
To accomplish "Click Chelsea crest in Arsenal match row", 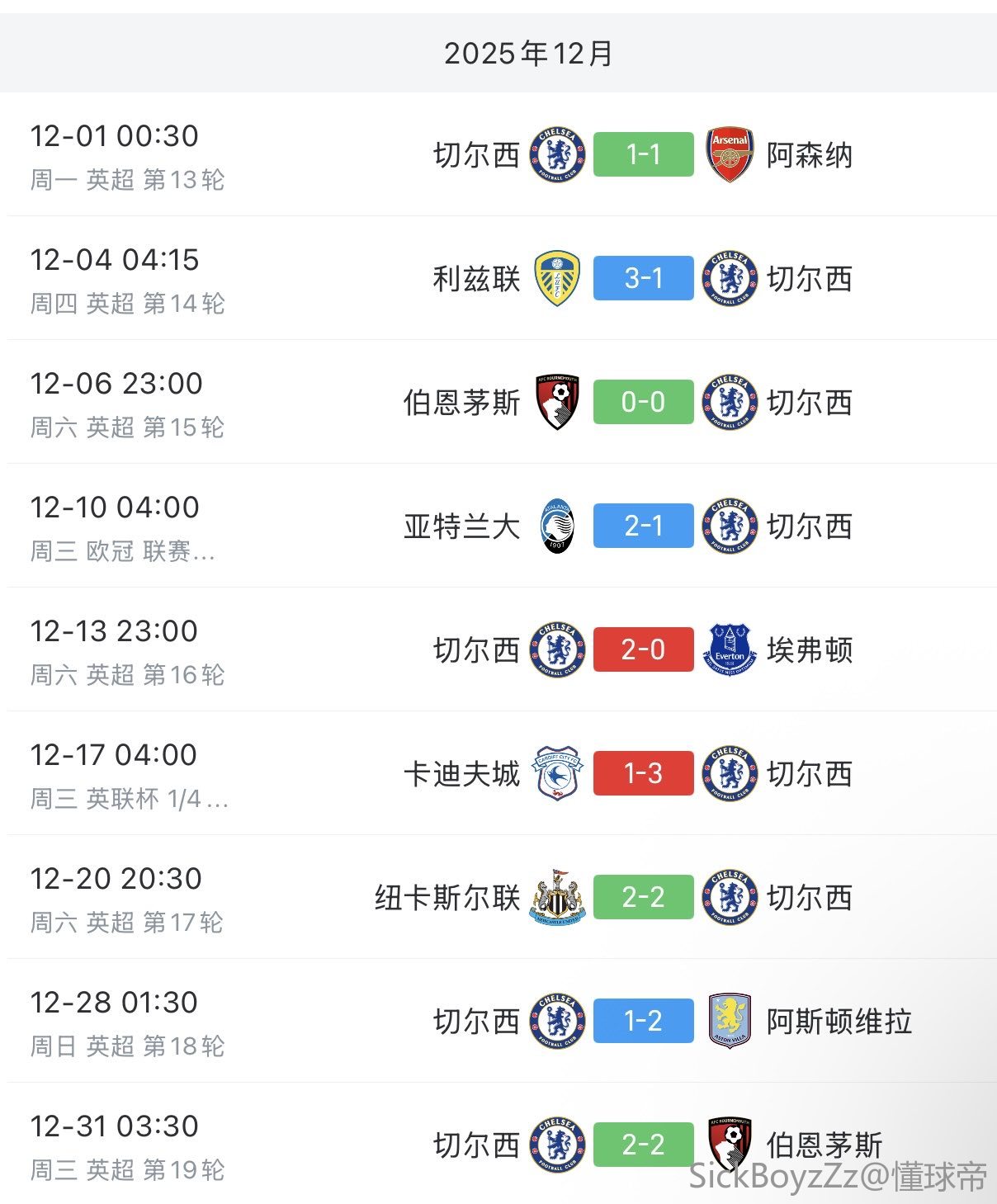I will pyautogui.click(x=557, y=154).
